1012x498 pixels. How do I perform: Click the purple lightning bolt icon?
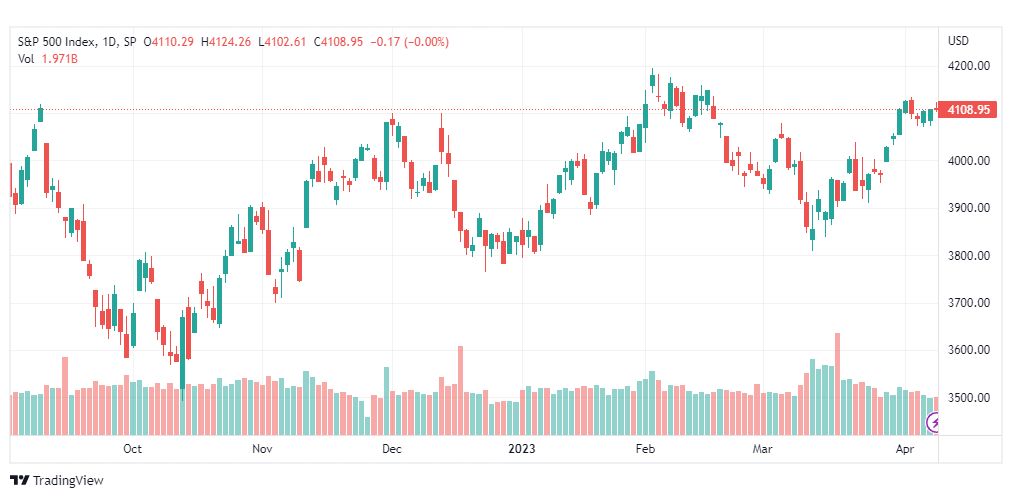click(x=933, y=423)
